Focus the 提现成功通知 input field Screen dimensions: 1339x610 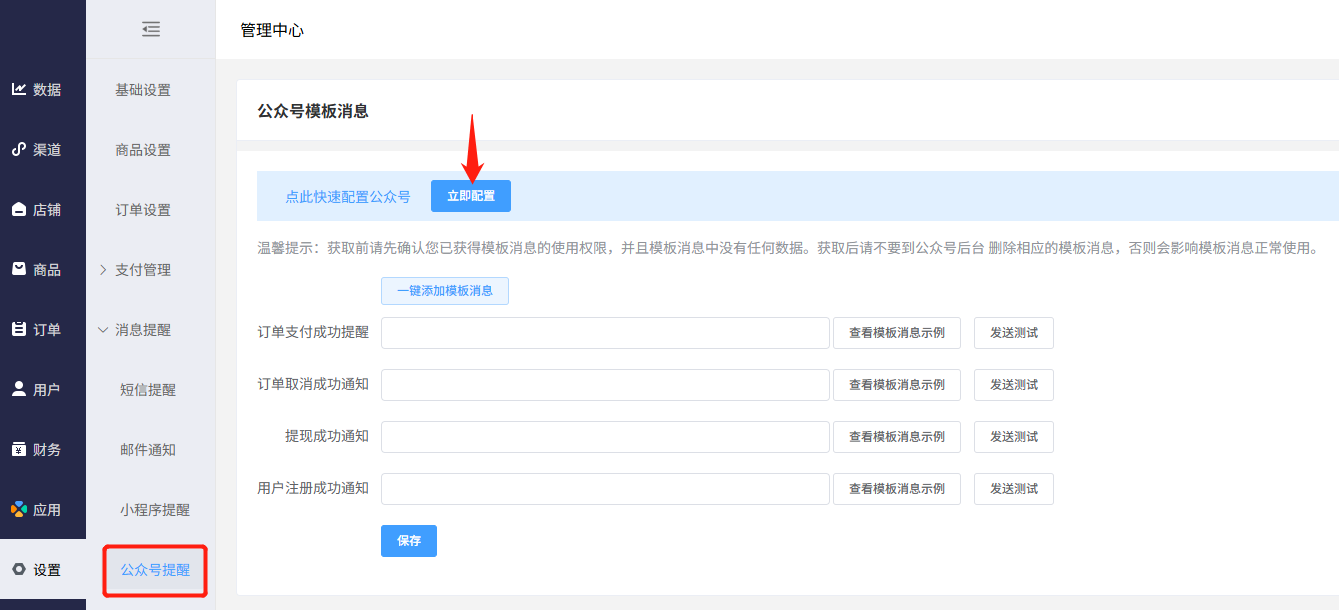605,437
